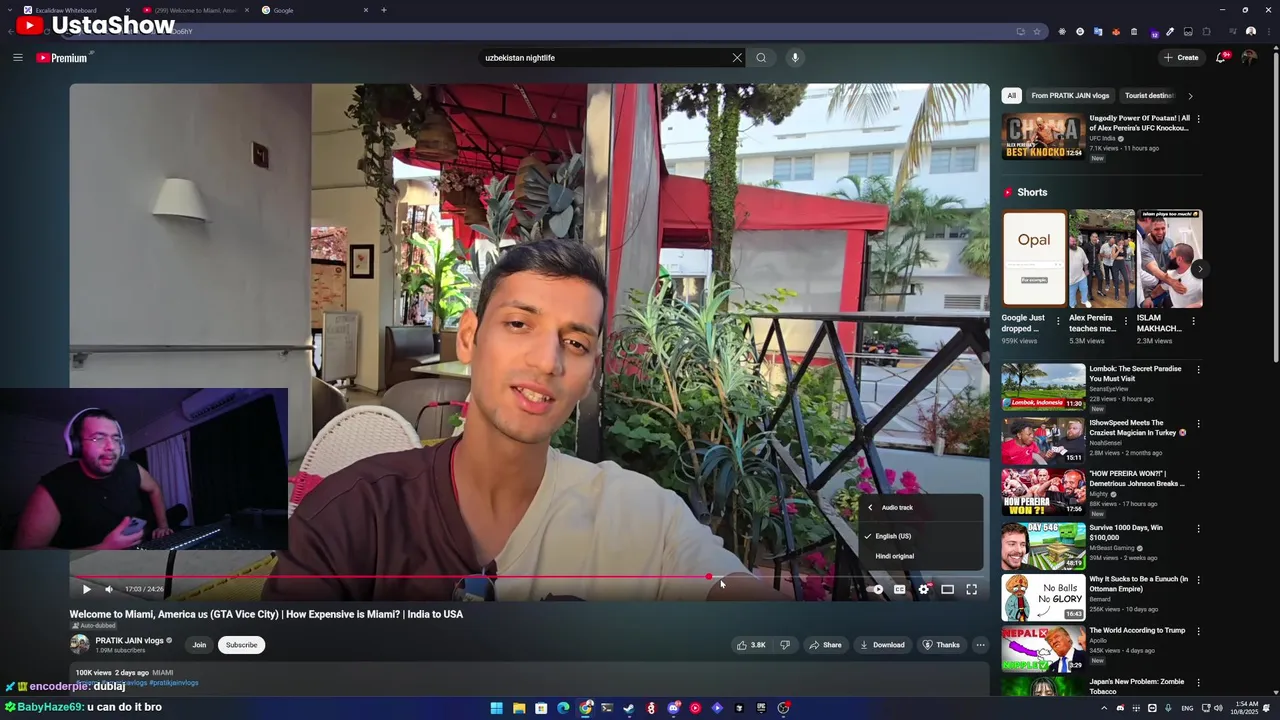The width and height of the screenshot is (1280, 720).
Task: Search with your voice microphone
Action: click(795, 58)
